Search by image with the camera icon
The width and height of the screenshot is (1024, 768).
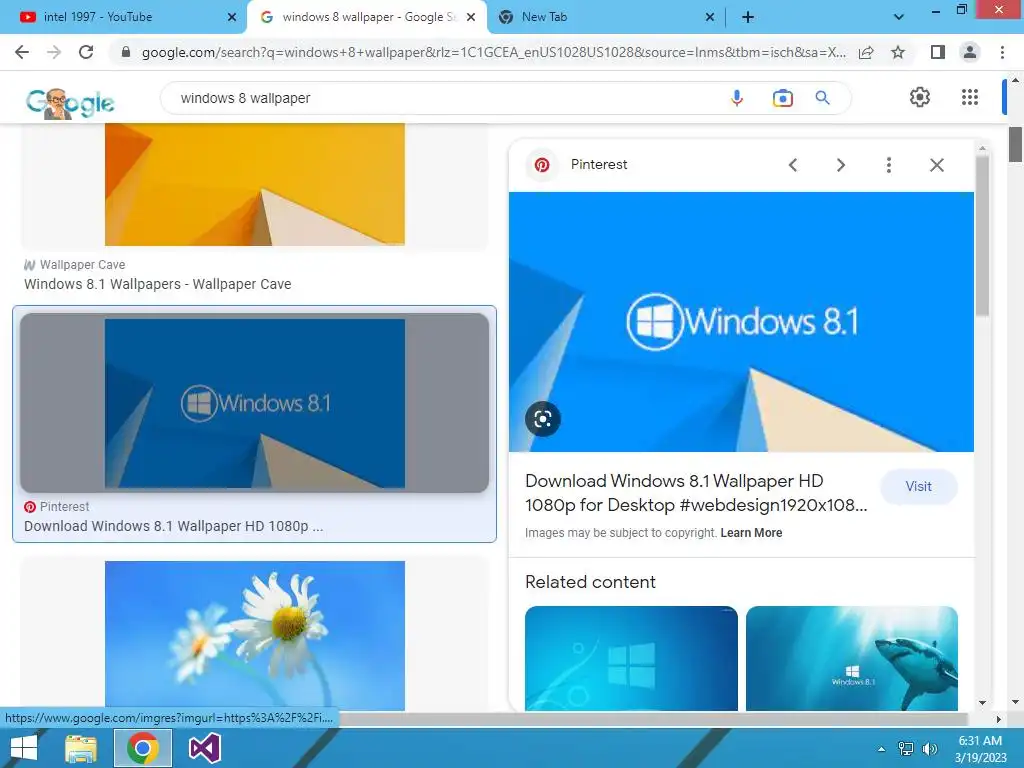[782, 98]
